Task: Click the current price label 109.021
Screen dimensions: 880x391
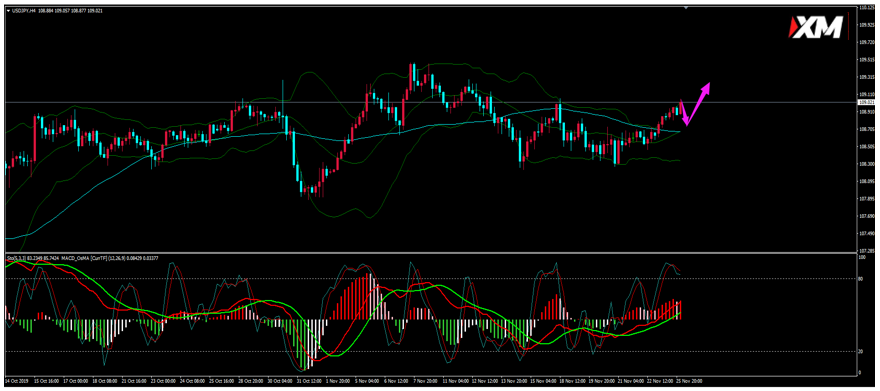Action: coord(867,102)
